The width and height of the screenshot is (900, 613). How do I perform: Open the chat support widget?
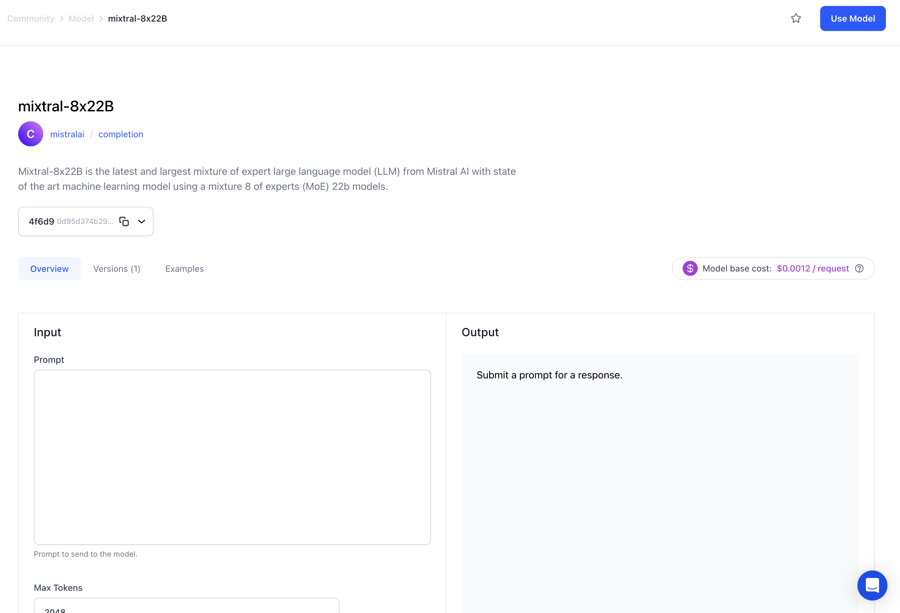coord(871,585)
